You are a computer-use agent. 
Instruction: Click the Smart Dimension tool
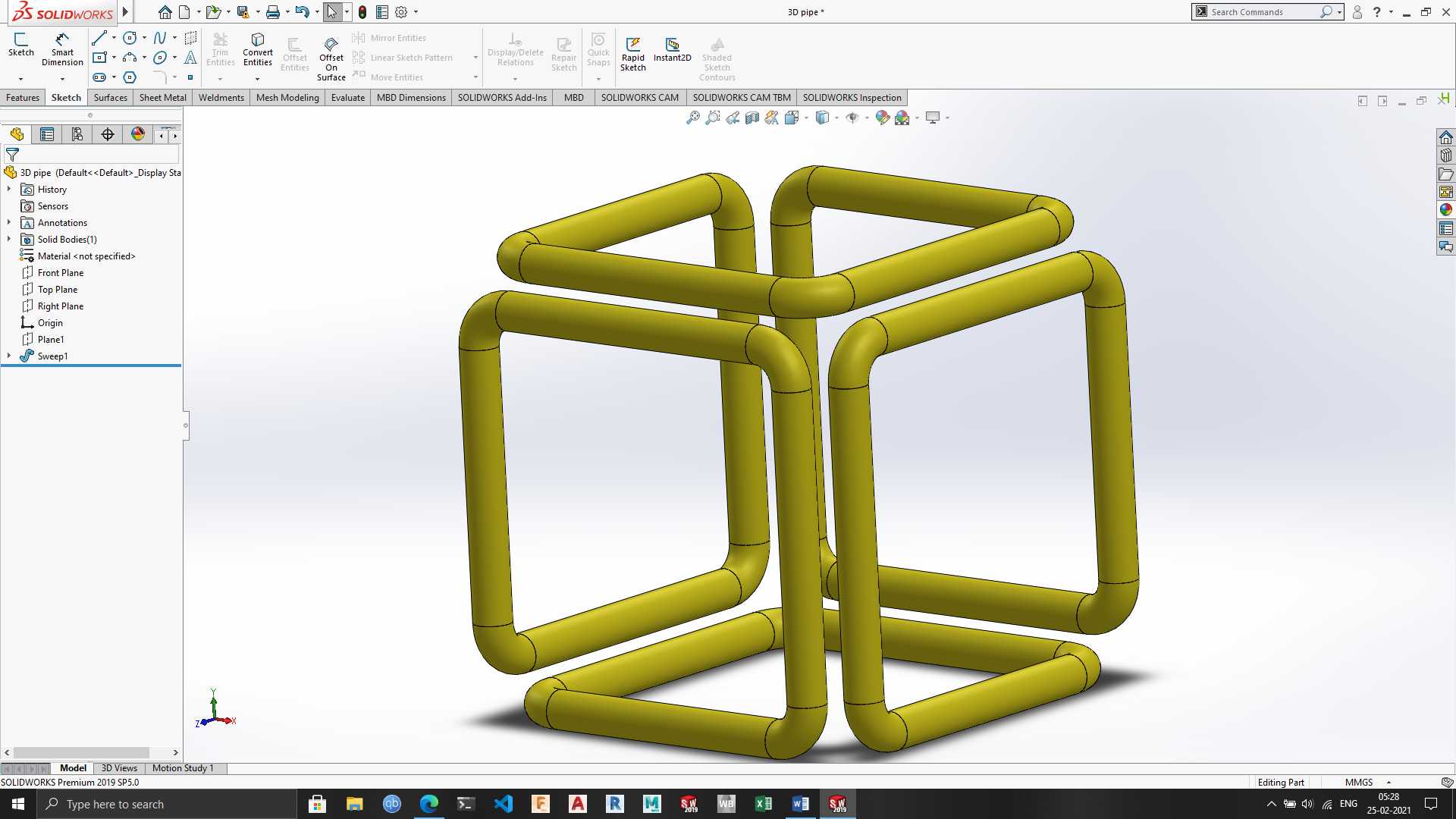tap(62, 49)
